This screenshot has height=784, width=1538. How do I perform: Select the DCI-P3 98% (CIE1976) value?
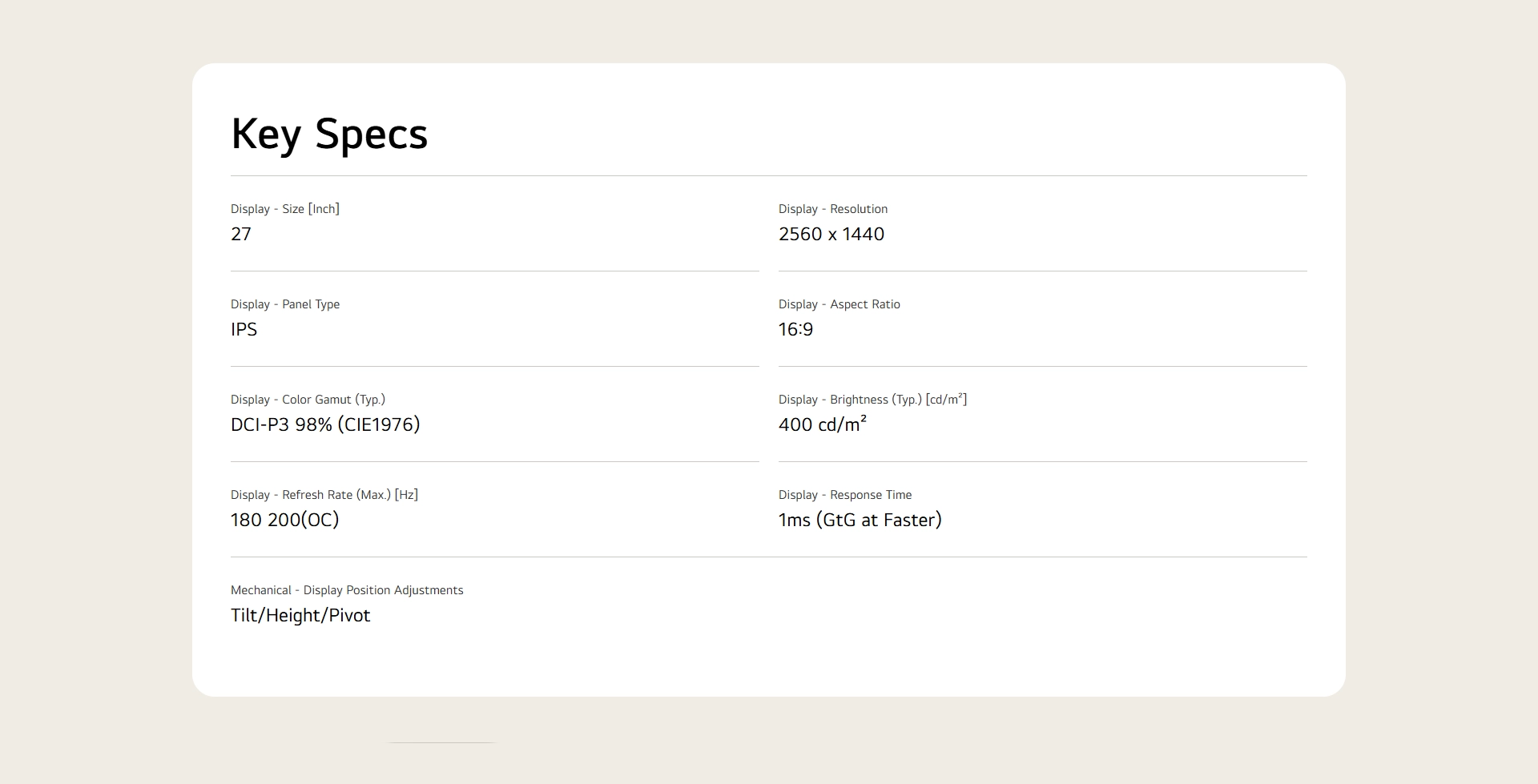(x=324, y=425)
